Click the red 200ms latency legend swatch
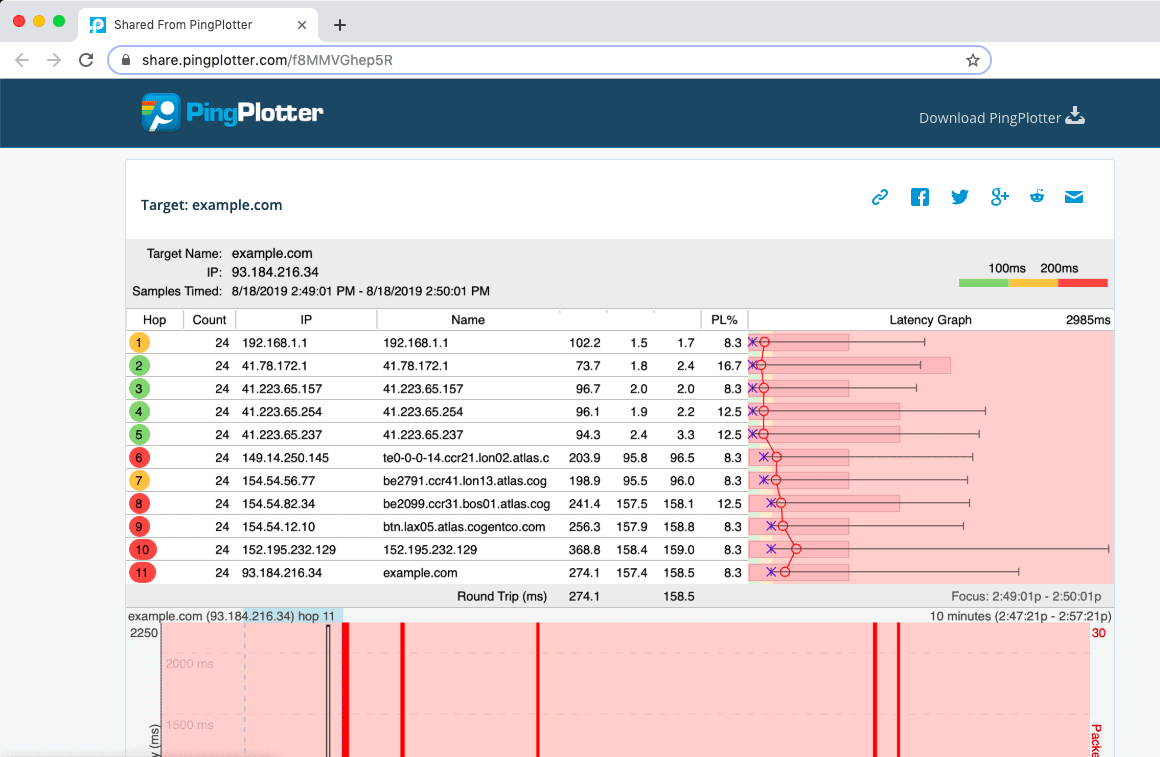The width and height of the screenshot is (1160, 757). [x=1082, y=283]
